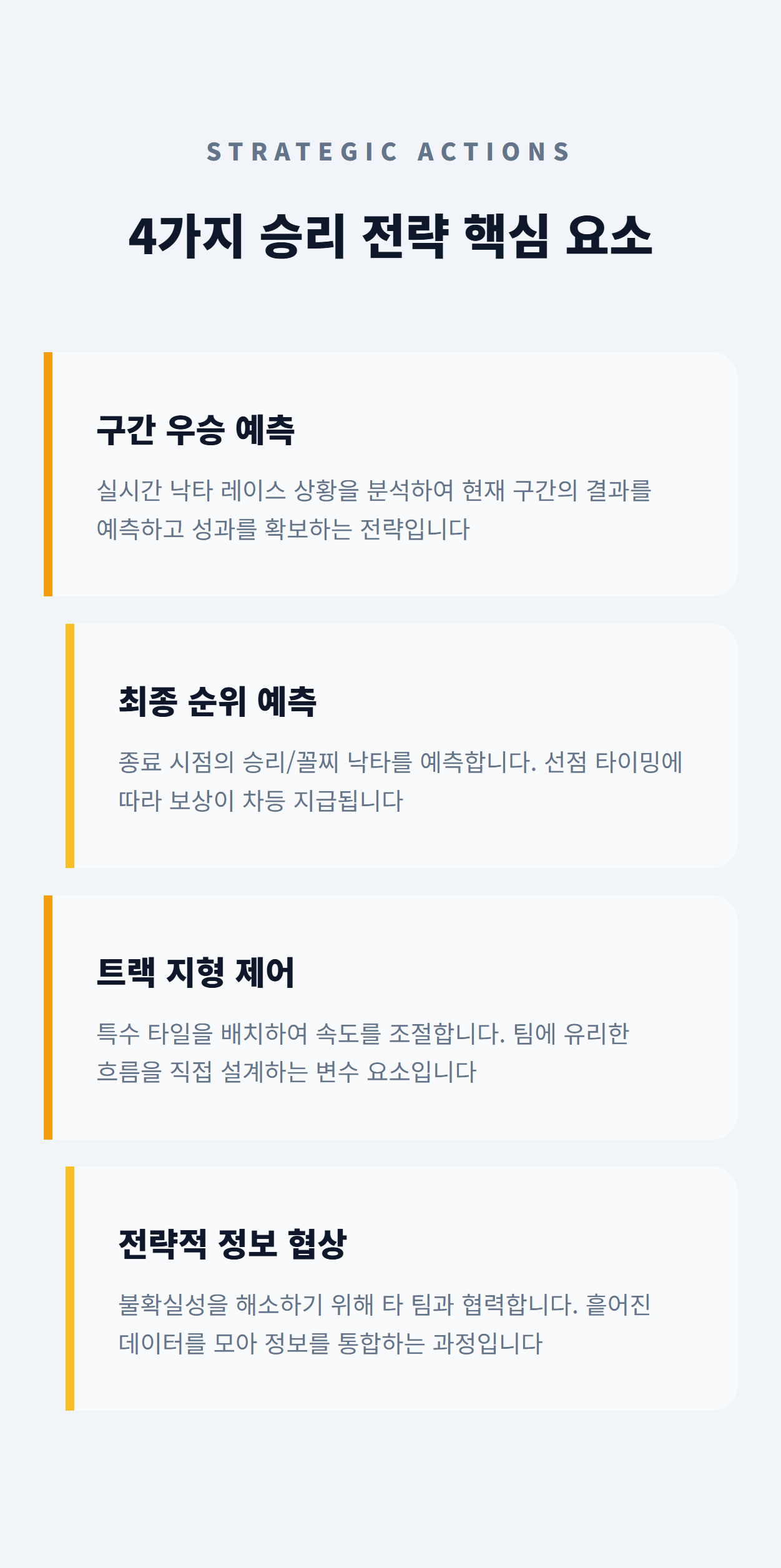
Task: Select the line starting '흐름을 직접 설계하는'
Action: pos(286,1072)
